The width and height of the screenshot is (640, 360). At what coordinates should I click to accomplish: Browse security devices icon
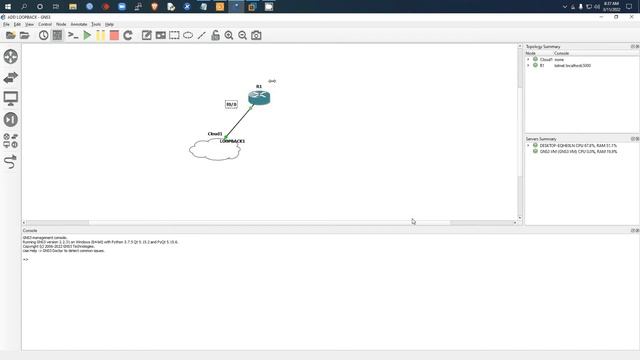11,120
